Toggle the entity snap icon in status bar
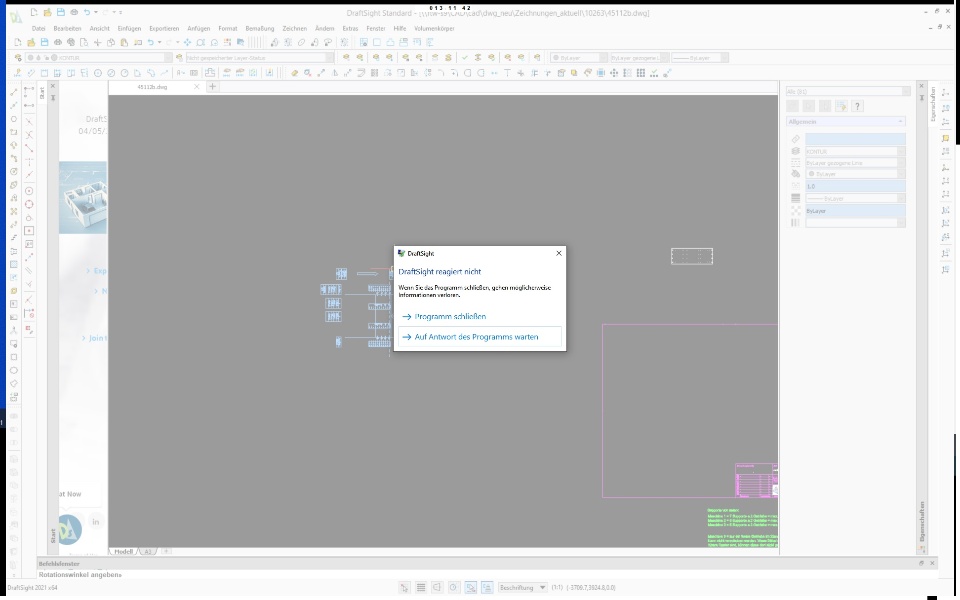 pos(470,588)
